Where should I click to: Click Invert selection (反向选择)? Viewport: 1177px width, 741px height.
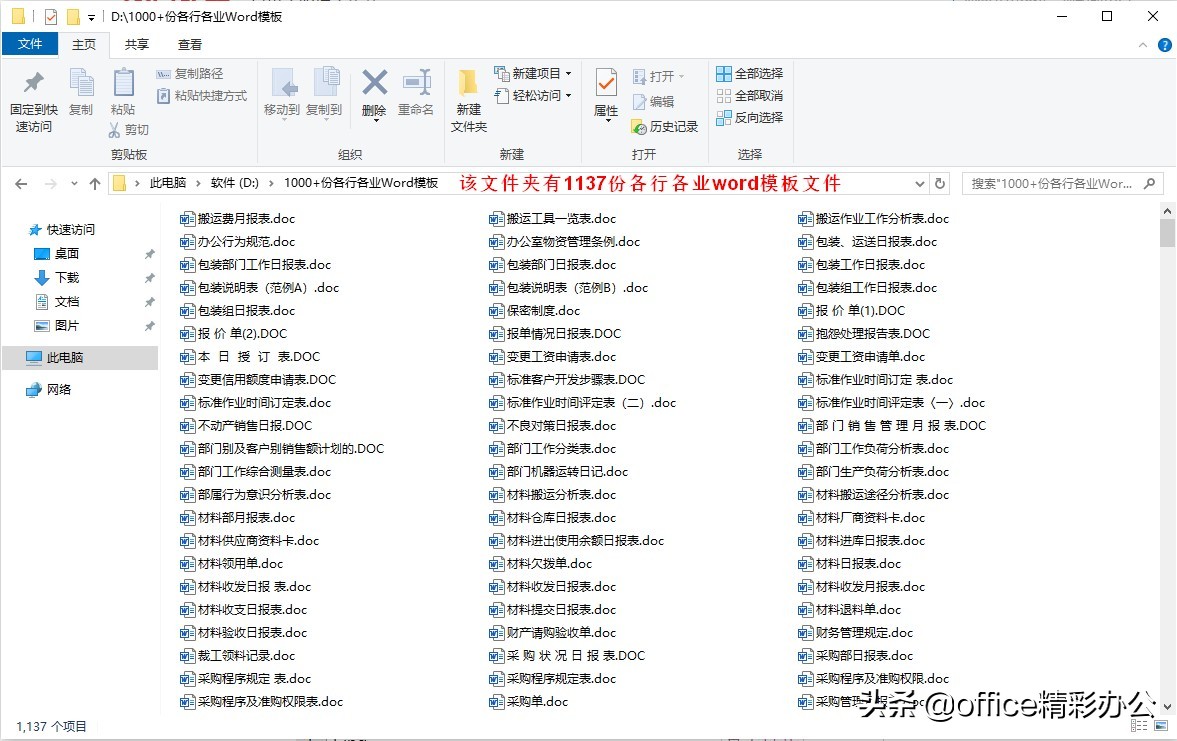[x=749, y=117]
